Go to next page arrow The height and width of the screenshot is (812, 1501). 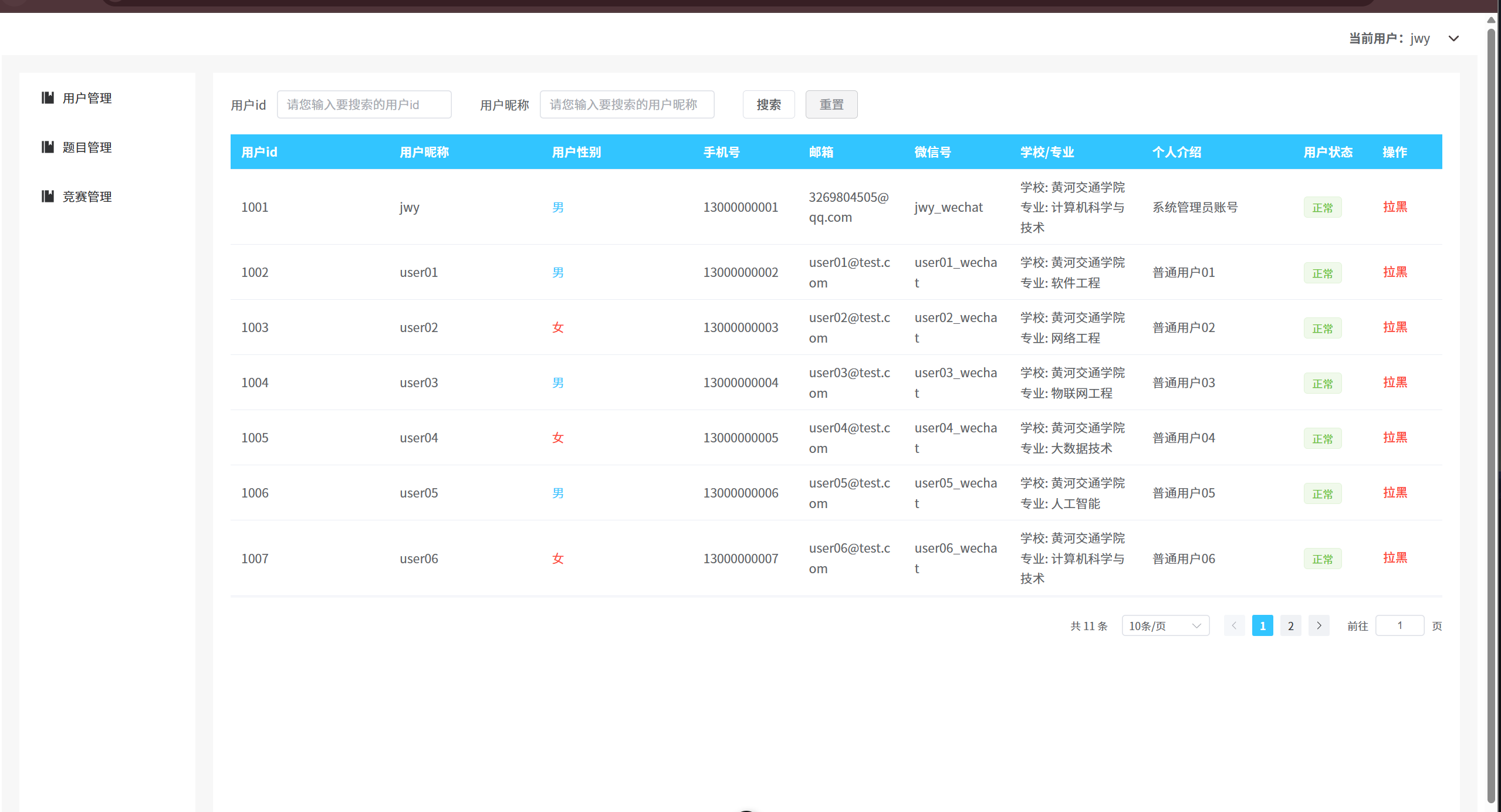pos(1319,625)
